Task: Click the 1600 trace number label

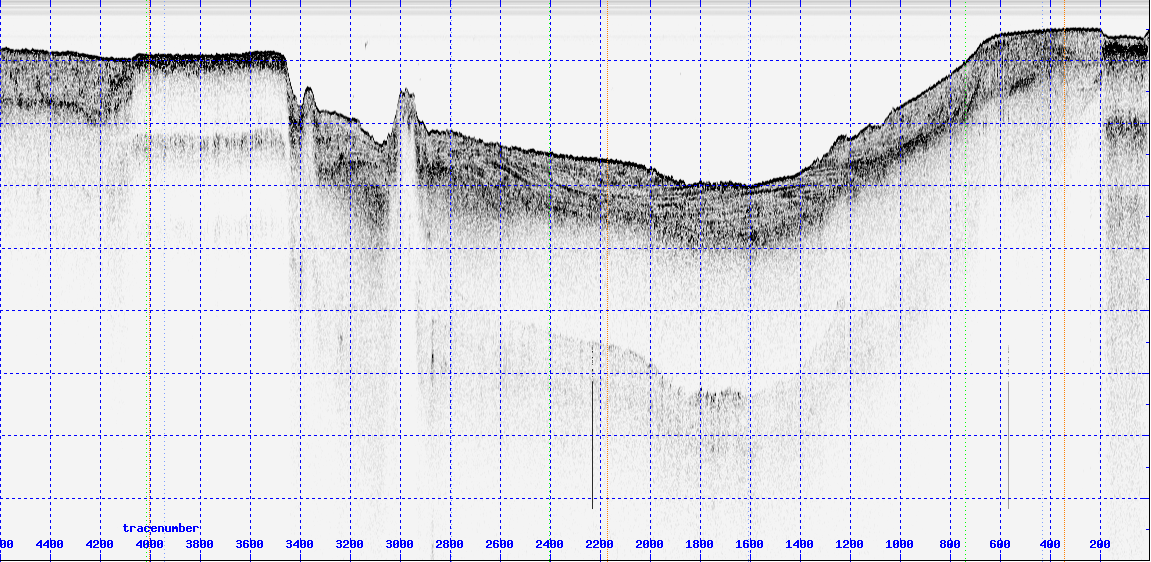Action: click(749, 544)
